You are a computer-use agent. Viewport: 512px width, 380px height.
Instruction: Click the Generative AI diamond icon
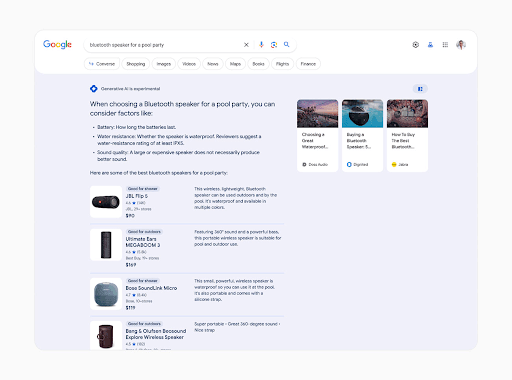coord(94,89)
